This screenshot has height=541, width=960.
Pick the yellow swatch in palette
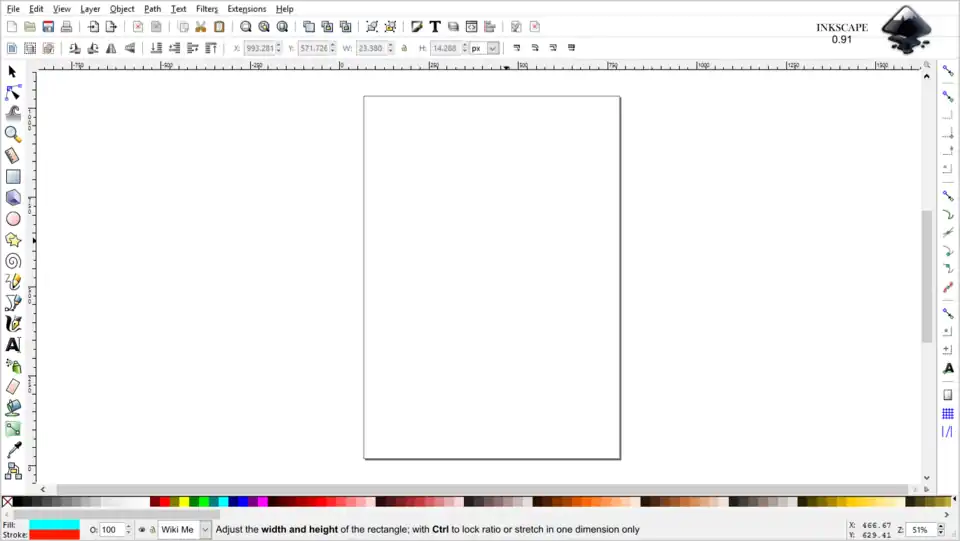pos(185,502)
